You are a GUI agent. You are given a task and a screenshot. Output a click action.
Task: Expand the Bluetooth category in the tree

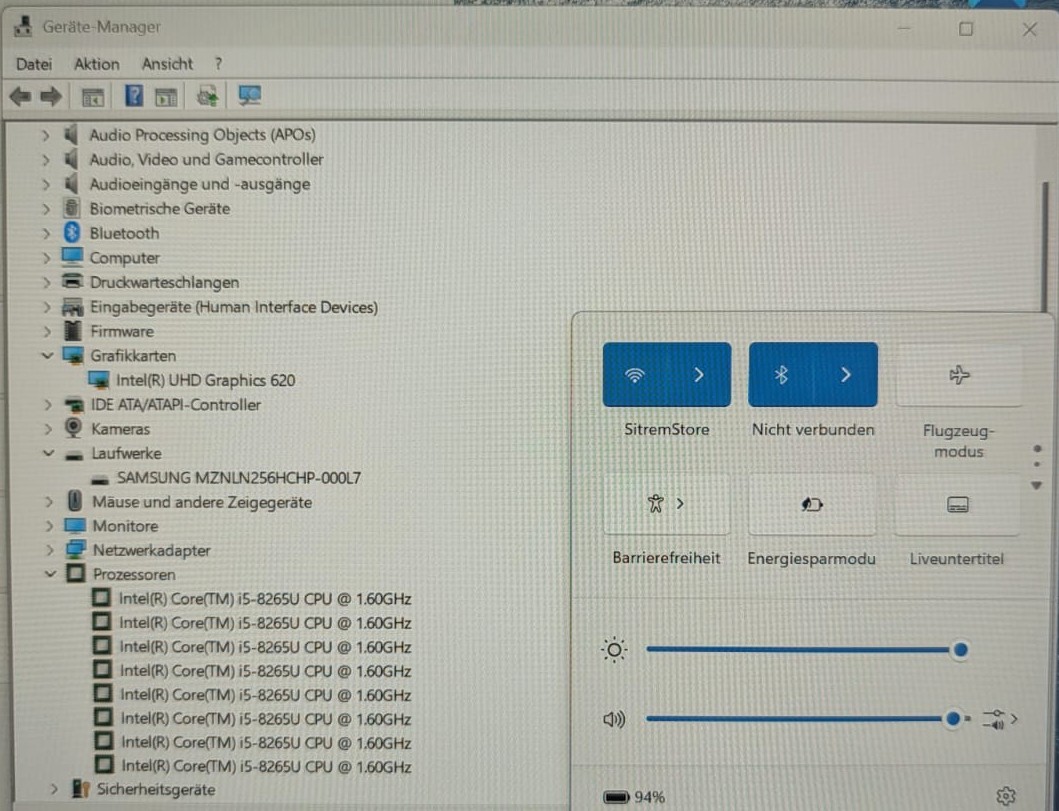pos(46,234)
